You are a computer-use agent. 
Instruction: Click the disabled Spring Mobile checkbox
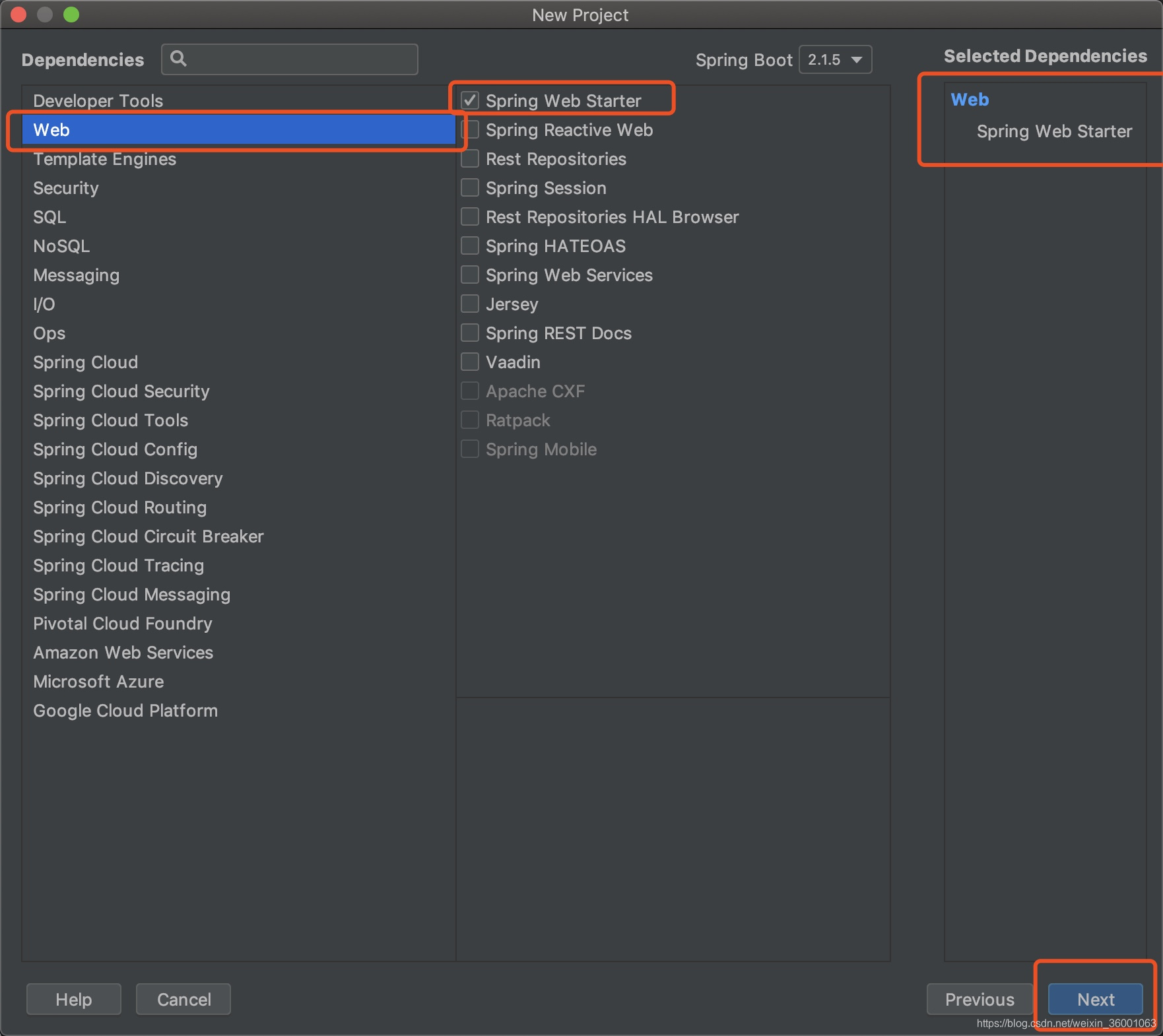click(x=470, y=449)
